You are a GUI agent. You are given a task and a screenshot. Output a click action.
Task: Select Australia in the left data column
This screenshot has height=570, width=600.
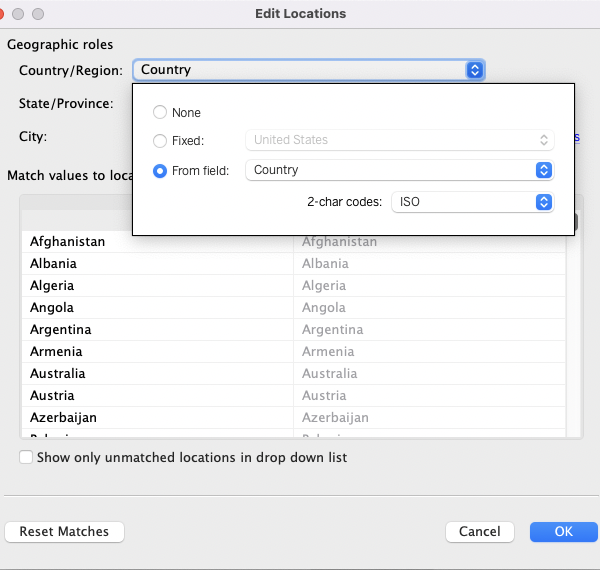pos(57,374)
